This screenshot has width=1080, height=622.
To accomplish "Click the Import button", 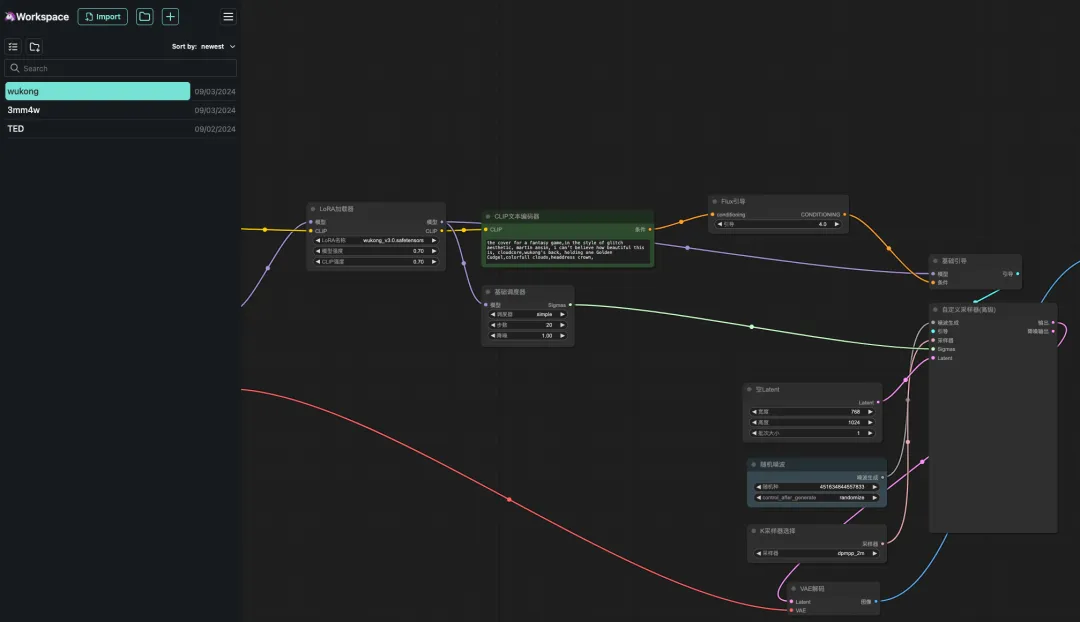I will pyautogui.click(x=102, y=17).
